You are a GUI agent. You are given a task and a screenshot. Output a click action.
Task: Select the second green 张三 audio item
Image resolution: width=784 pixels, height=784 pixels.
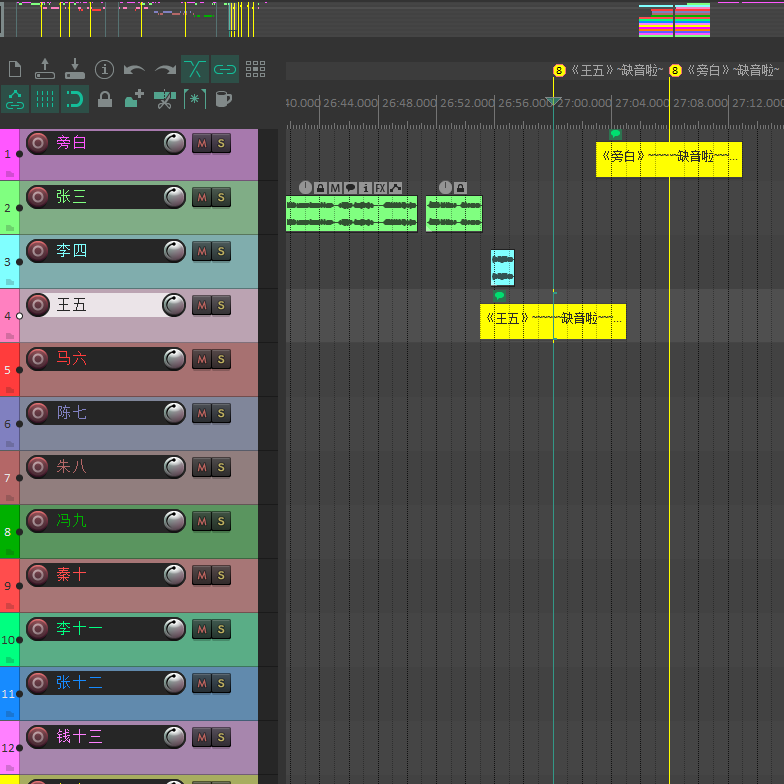click(x=454, y=214)
